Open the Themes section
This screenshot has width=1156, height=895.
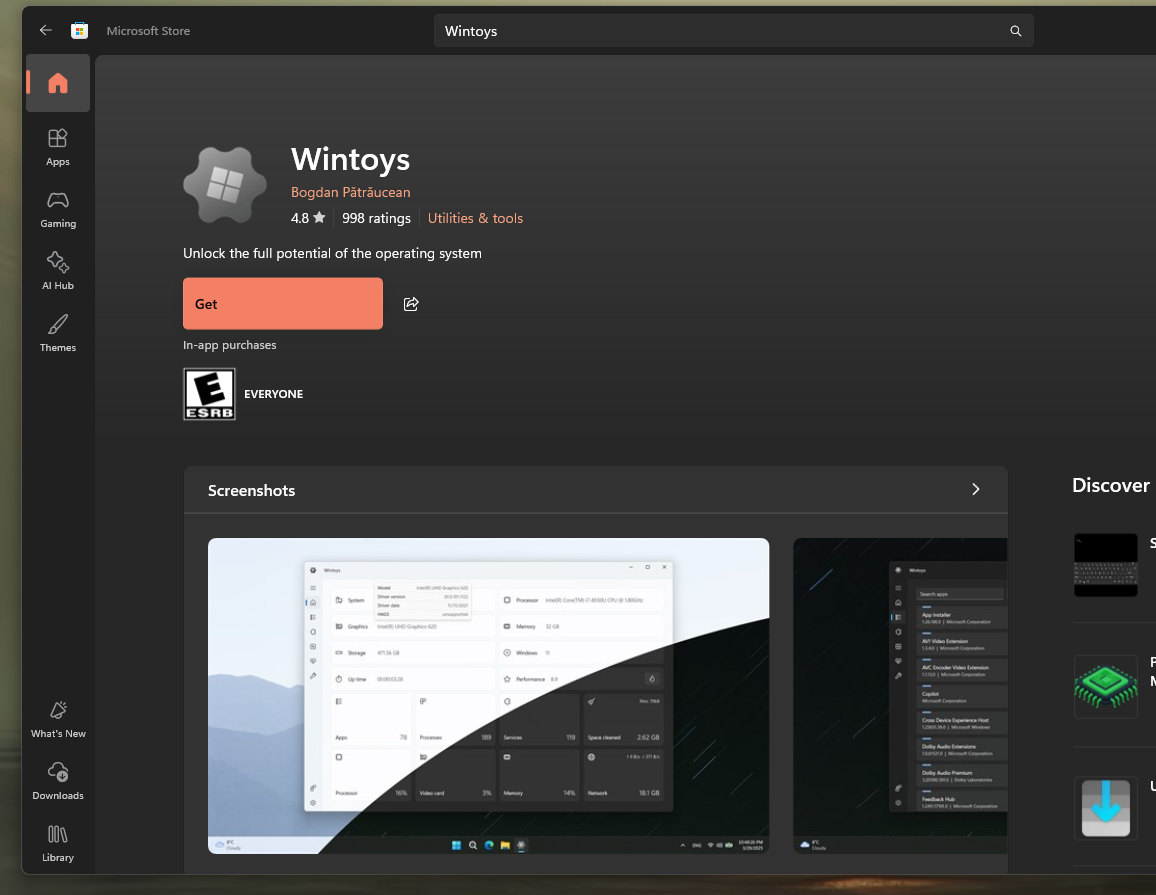point(58,332)
